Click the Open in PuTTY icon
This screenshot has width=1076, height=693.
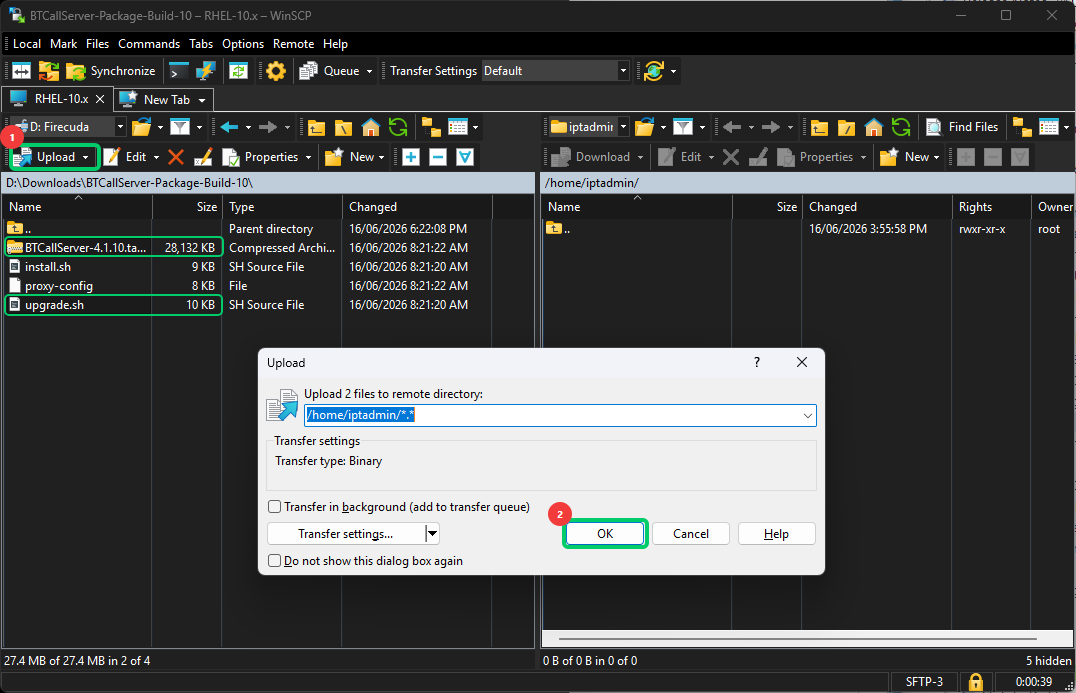click(x=205, y=71)
